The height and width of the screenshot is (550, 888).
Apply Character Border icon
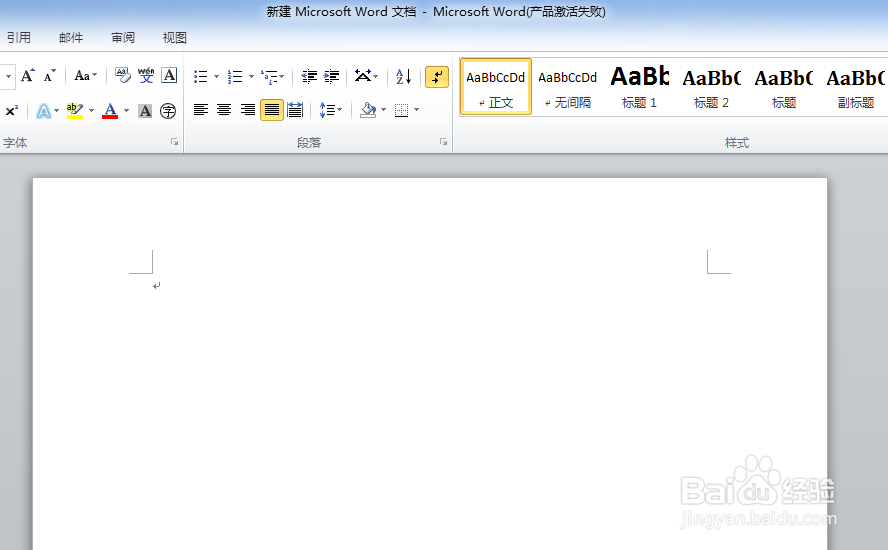(169, 76)
